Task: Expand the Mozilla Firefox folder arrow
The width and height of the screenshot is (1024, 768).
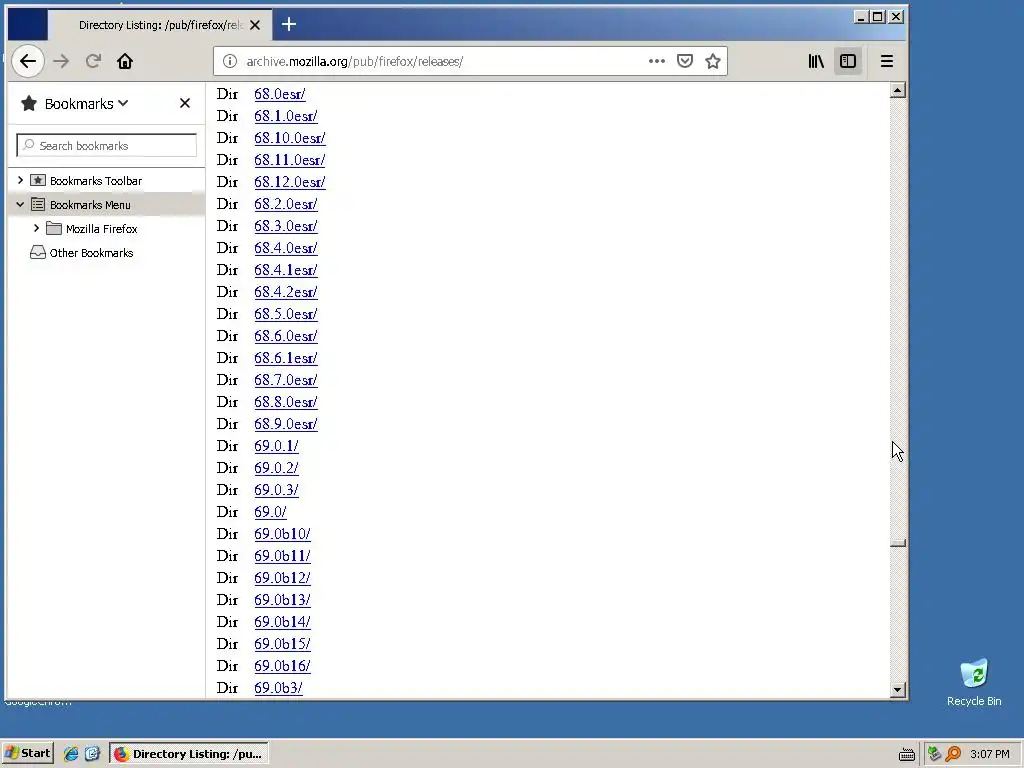Action: (x=37, y=229)
